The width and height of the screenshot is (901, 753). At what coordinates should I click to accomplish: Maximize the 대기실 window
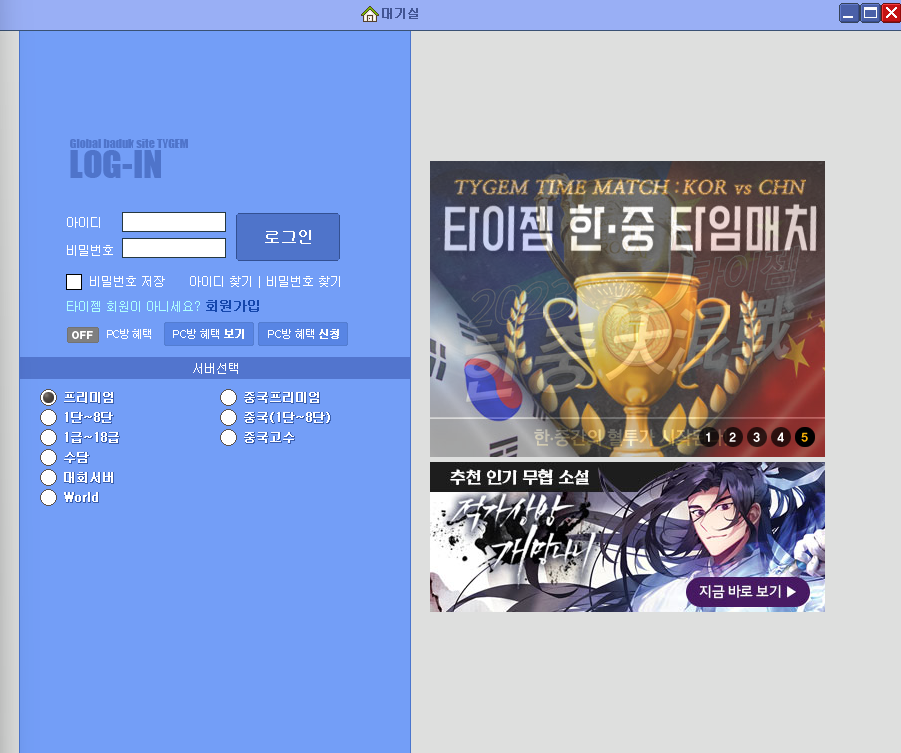pos(870,13)
